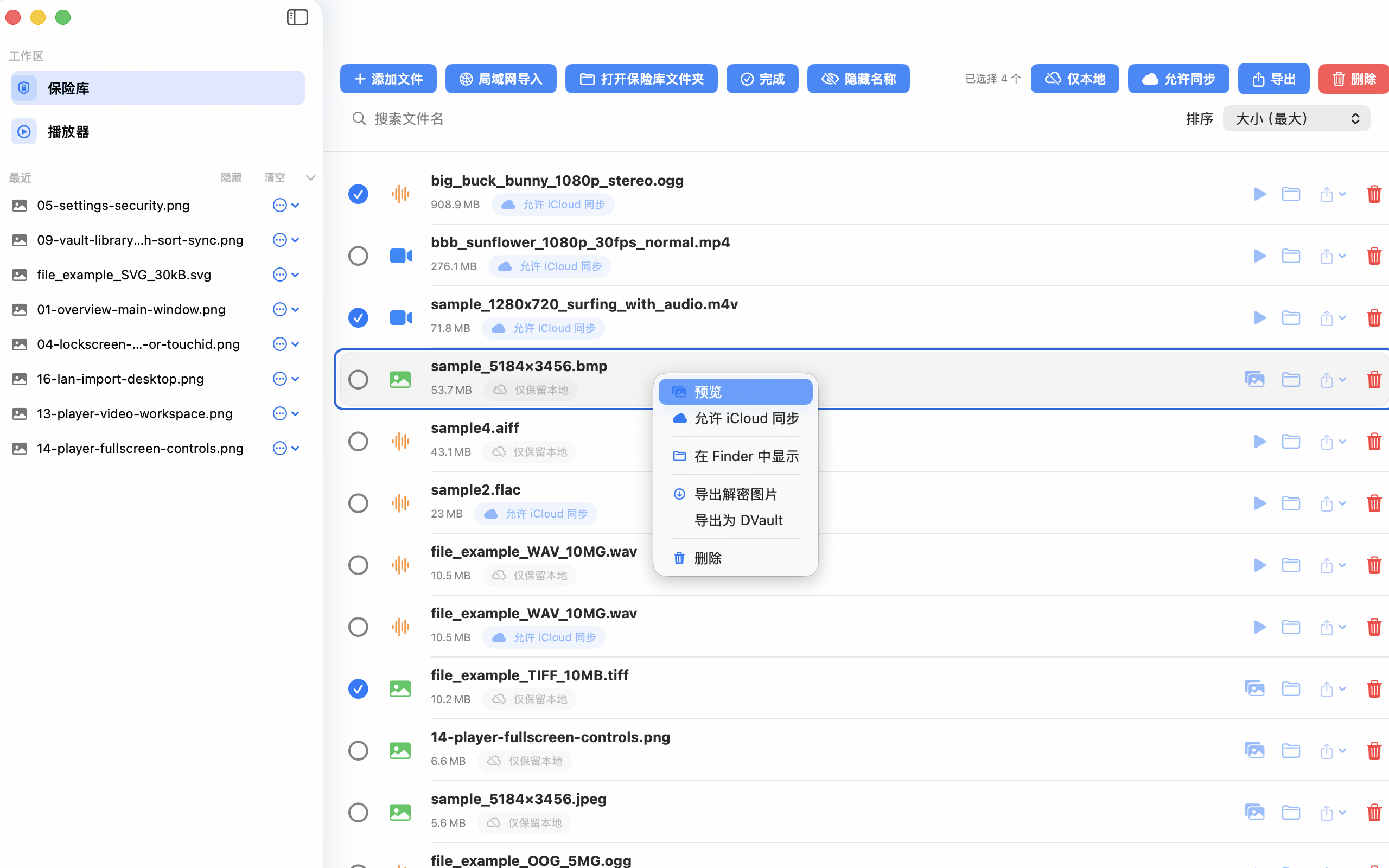The height and width of the screenshot is (868, 1389).
Task: Set selected files to 仅本地
Action: coord(1074,79)
